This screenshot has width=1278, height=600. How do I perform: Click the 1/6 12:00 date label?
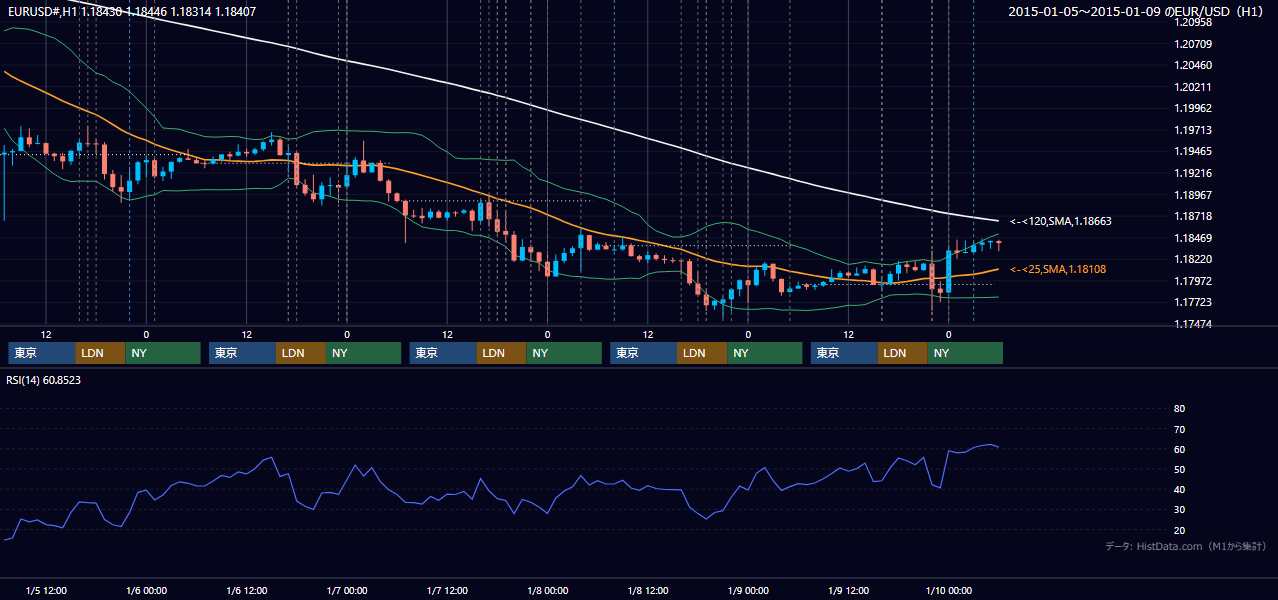click(x=246, y=590)
